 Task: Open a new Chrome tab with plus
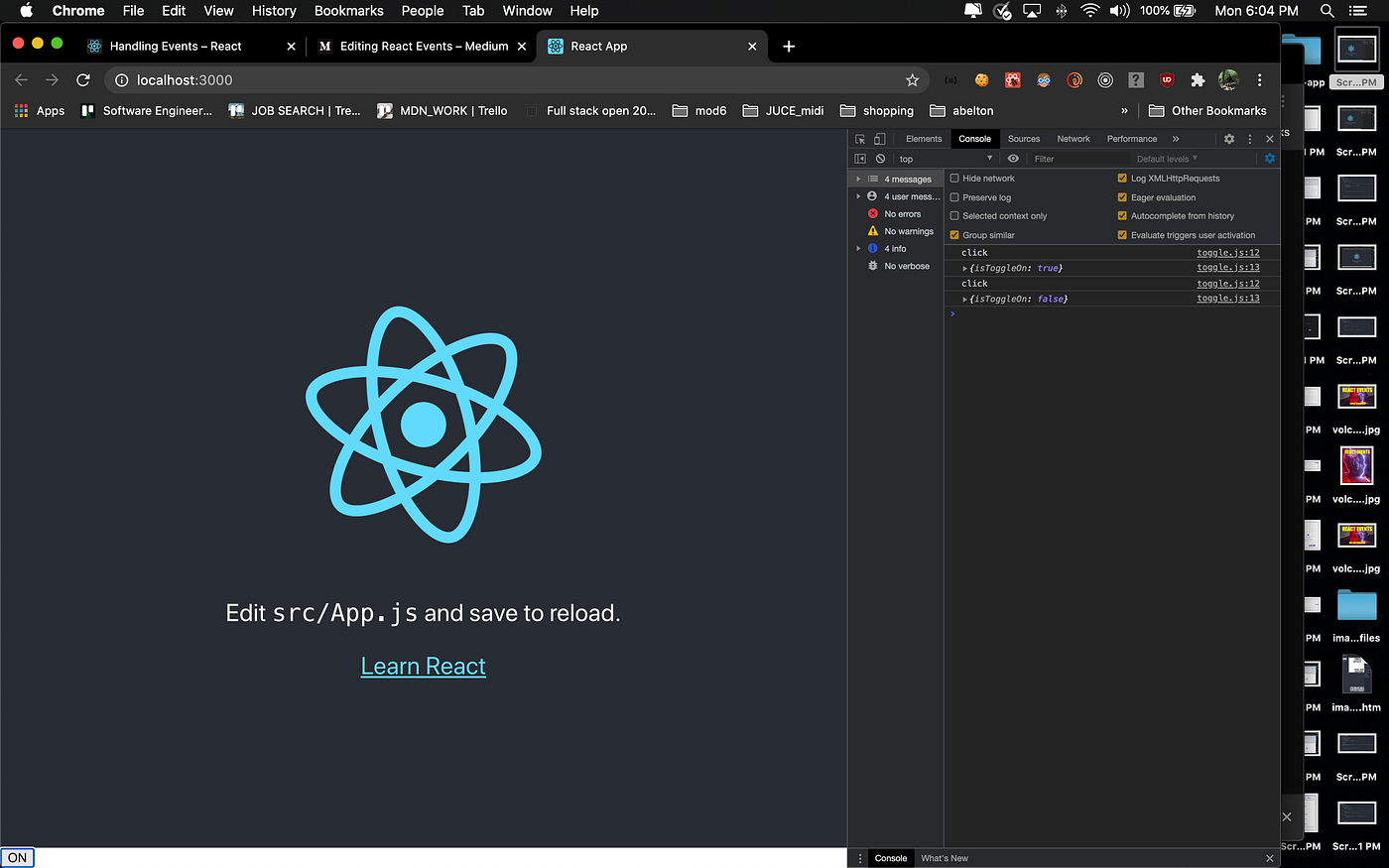(789, 47)
